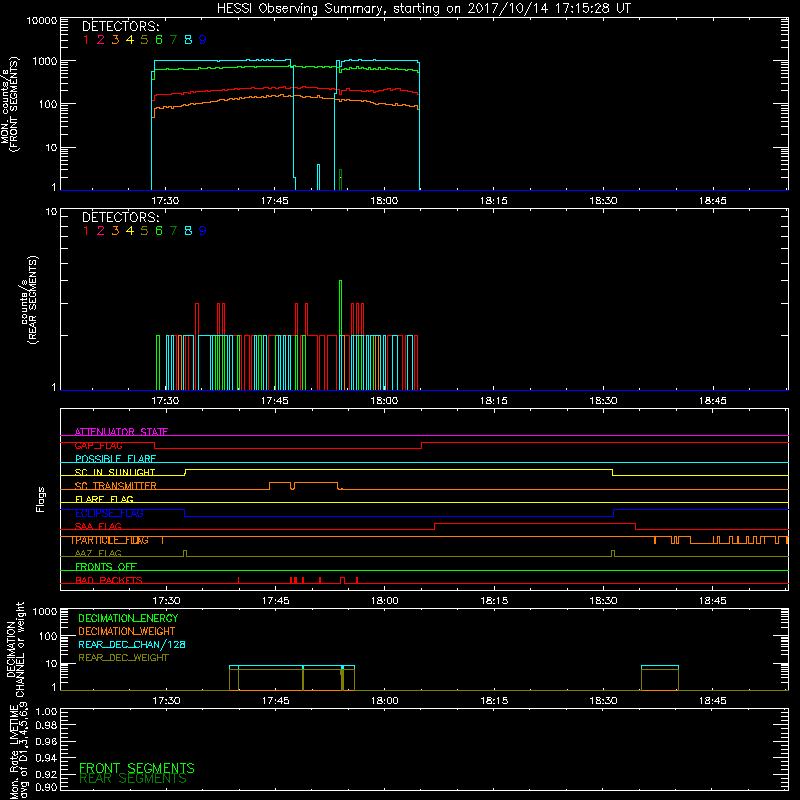Click detector number 5 in the front segments legend
This screenshot has width=800, height=800.
(x=144, y=40)
